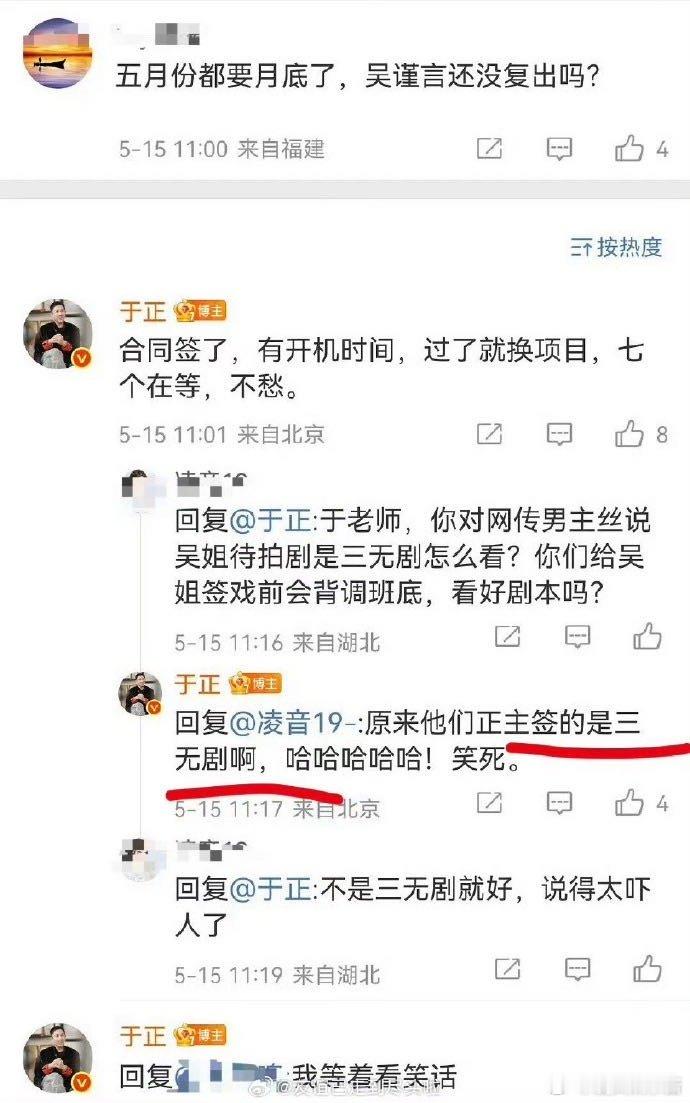Open the 按热度 sort dropdown
The height and width of the screenshot is (1103, 690).
click(616, 247)
